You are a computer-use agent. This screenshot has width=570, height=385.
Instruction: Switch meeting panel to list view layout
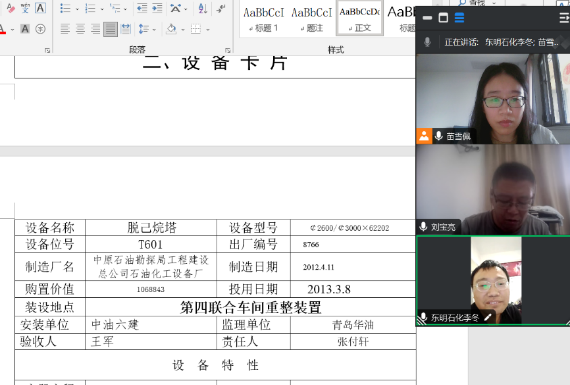click(x=459, y=17)
